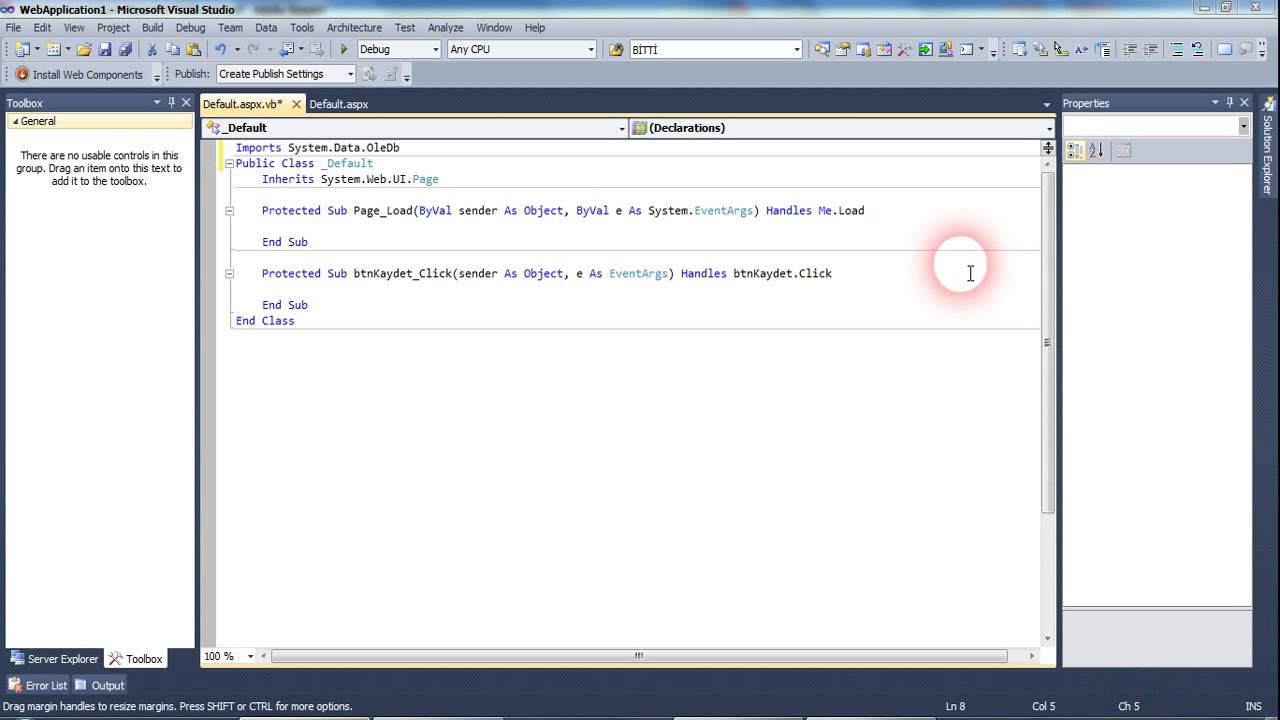
Task: Click the Paste clipboard icon
Action: [x=193, y=49]
